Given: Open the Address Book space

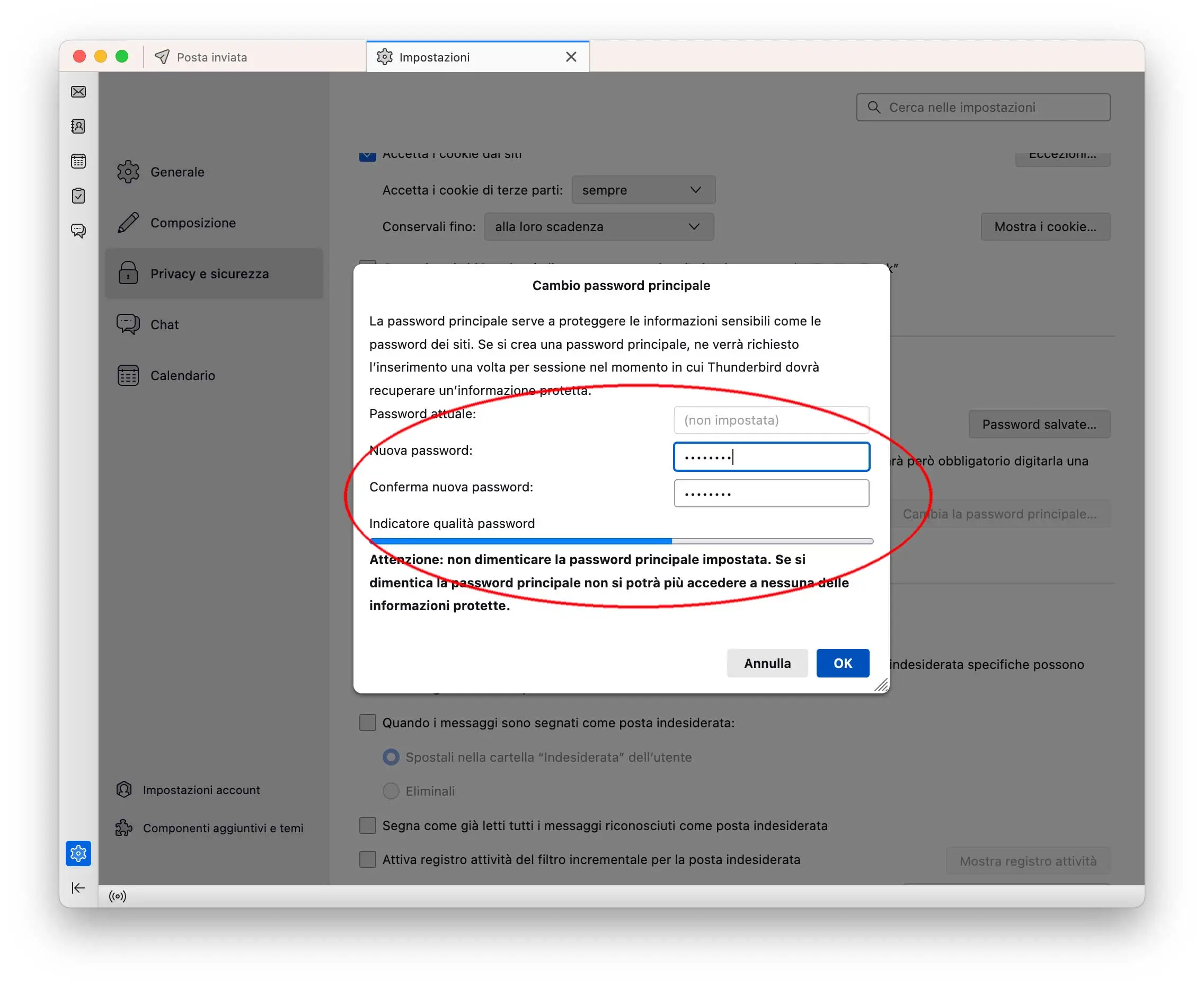Looking at the screenshot, I should point(78,126).
